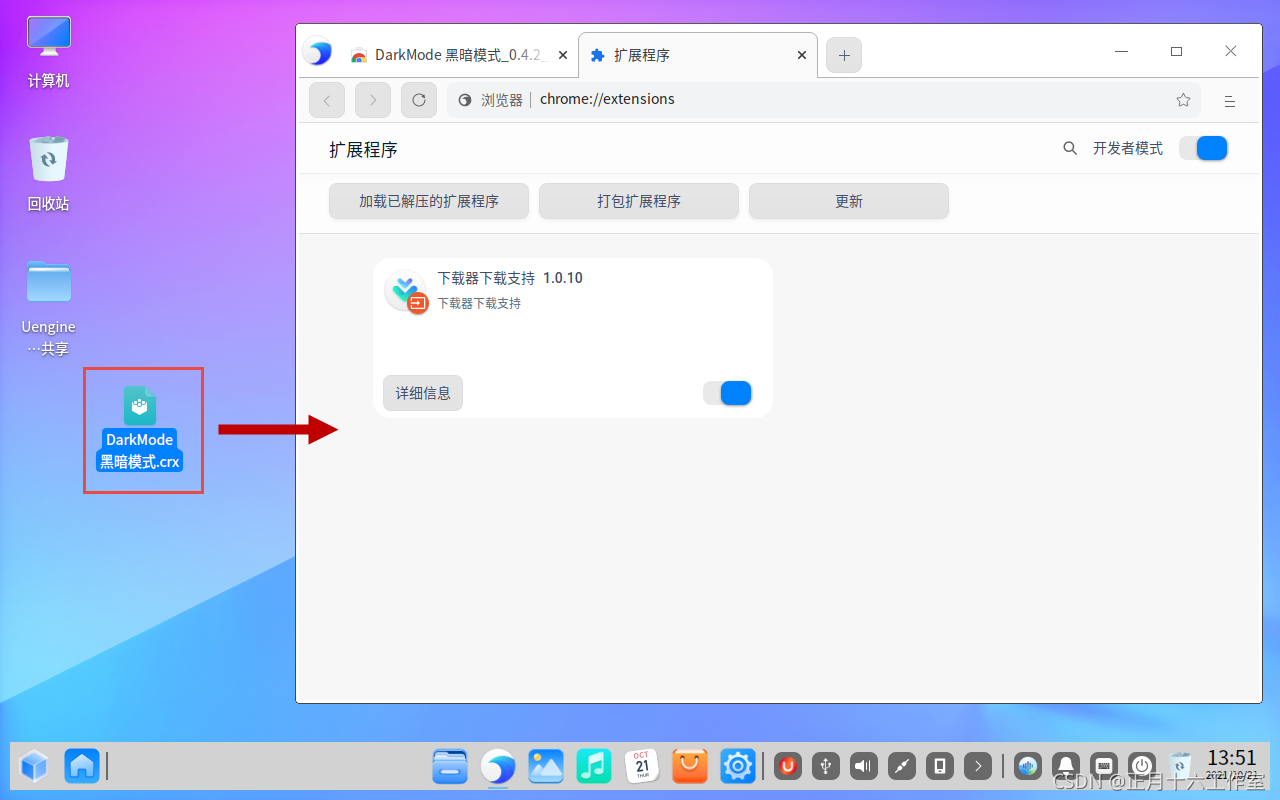Close the DarkMode 黑暗模式 tab
Screen dimensions: 1280x800
coord(563,55)
